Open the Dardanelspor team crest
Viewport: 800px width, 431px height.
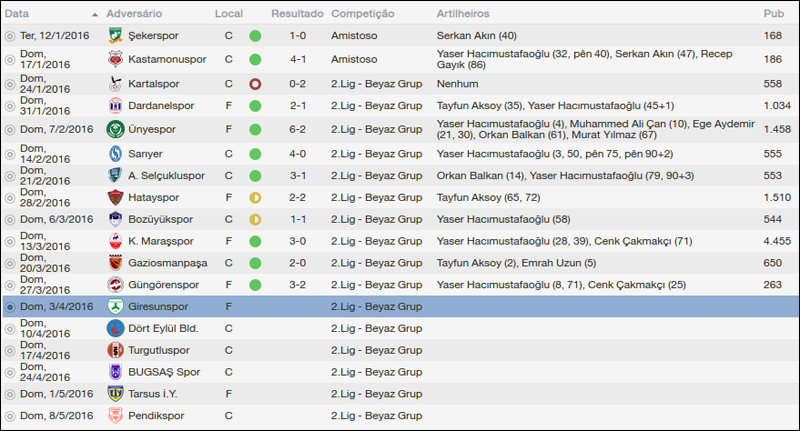114,105
